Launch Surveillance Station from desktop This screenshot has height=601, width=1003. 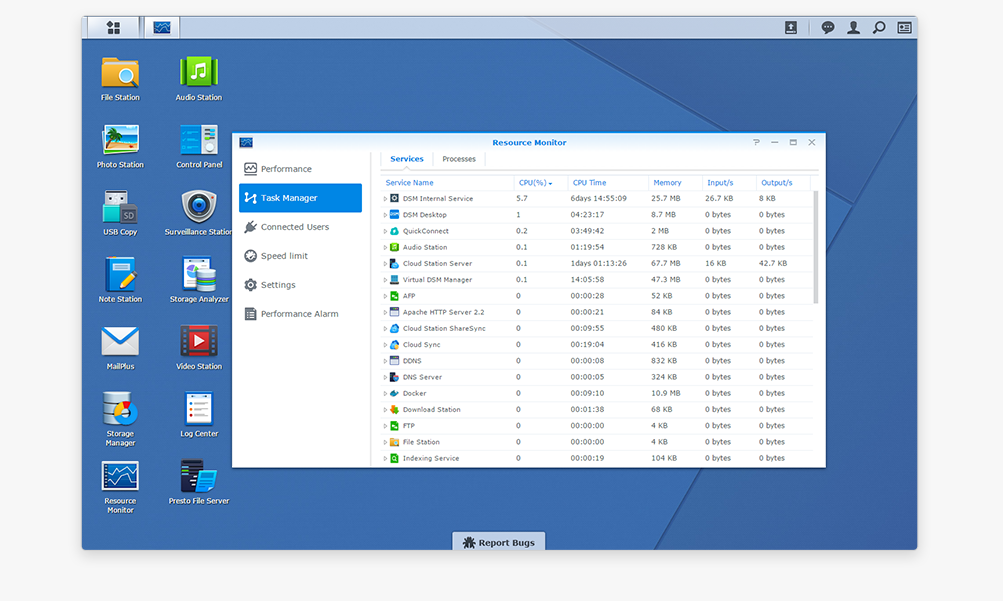point(199,208)
